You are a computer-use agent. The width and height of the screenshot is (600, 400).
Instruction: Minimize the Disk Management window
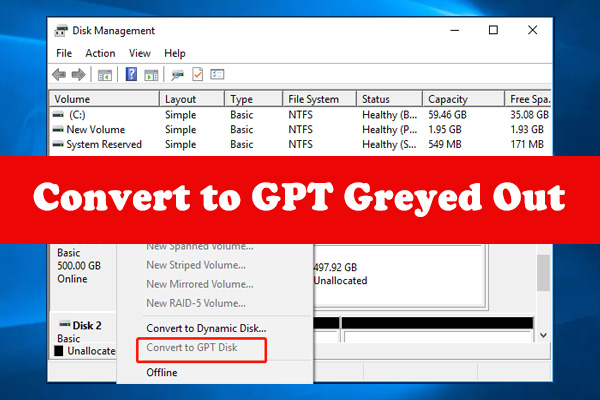coord(455,30)
